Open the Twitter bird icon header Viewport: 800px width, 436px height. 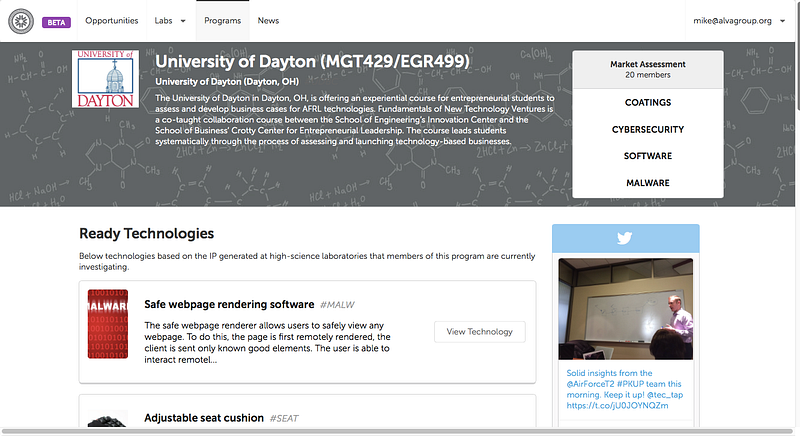[x=626, y=238]
